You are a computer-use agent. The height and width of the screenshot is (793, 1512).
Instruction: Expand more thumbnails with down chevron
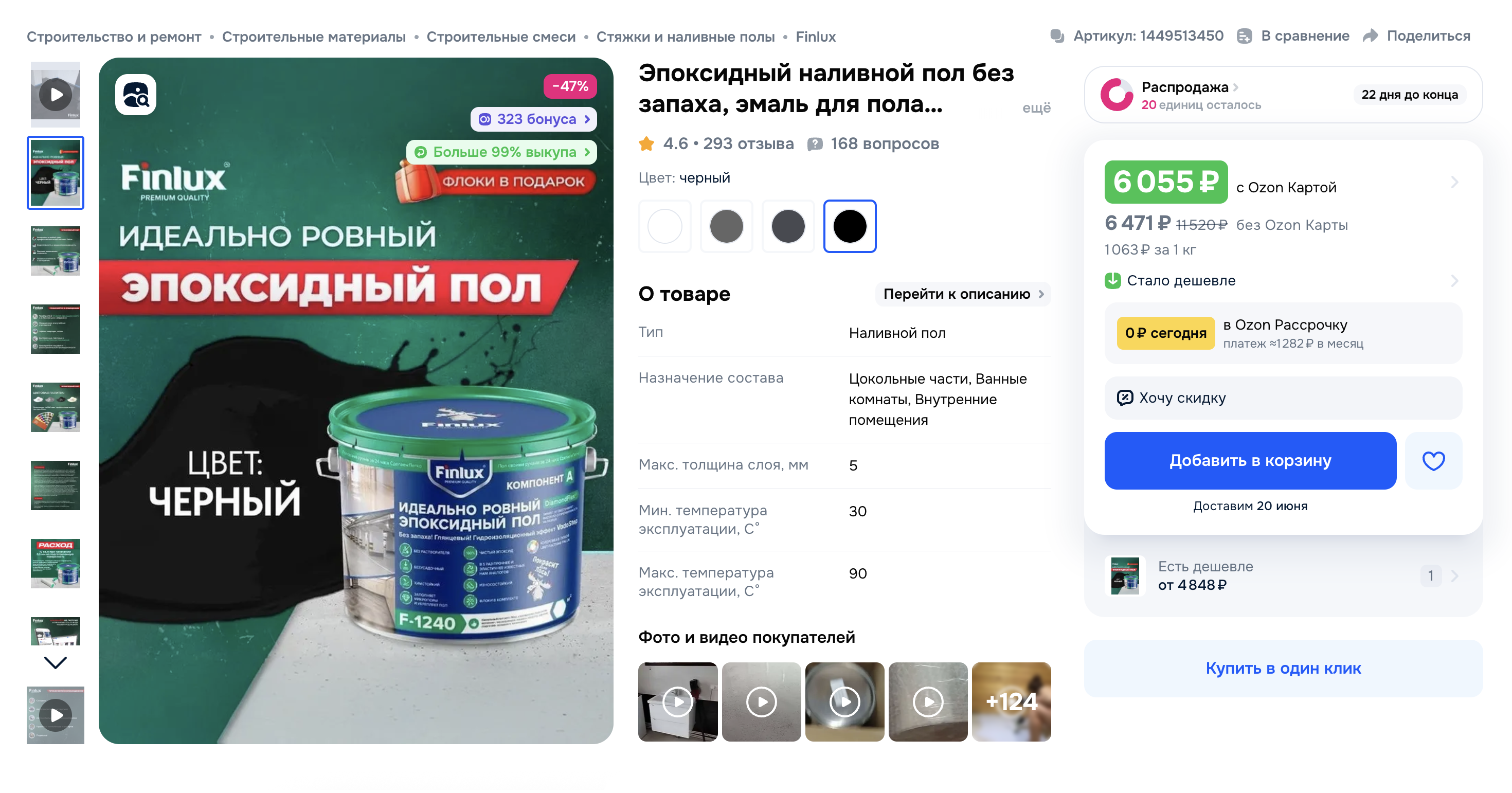(x=55, y=663)
